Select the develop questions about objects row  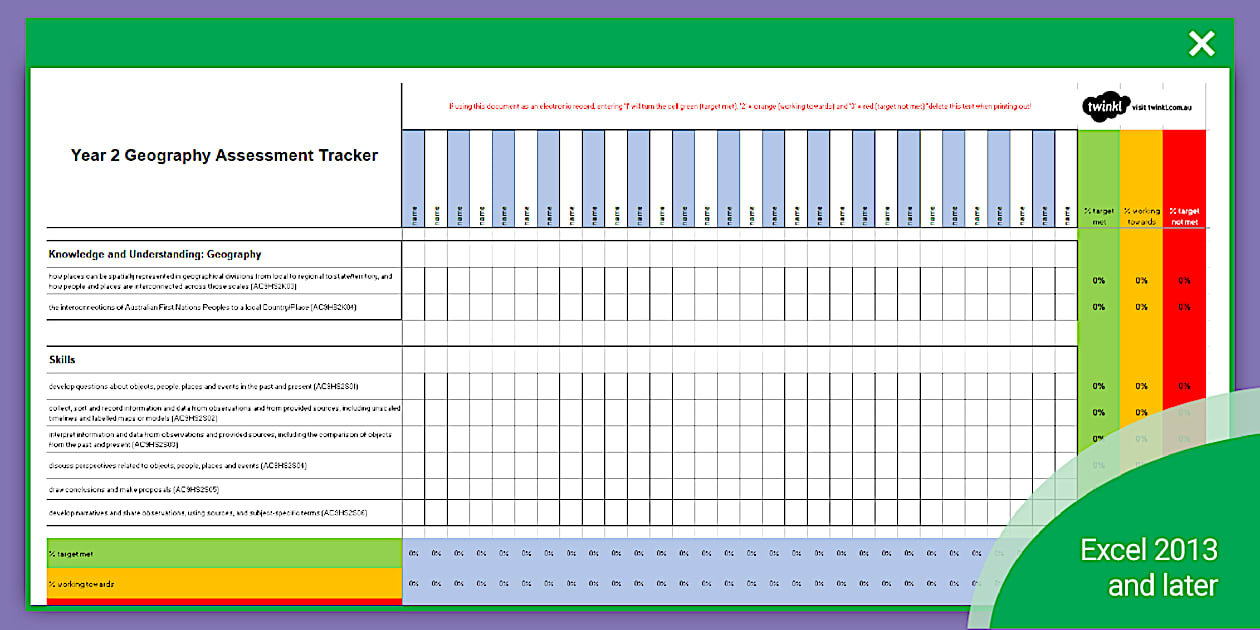point(203,386)
